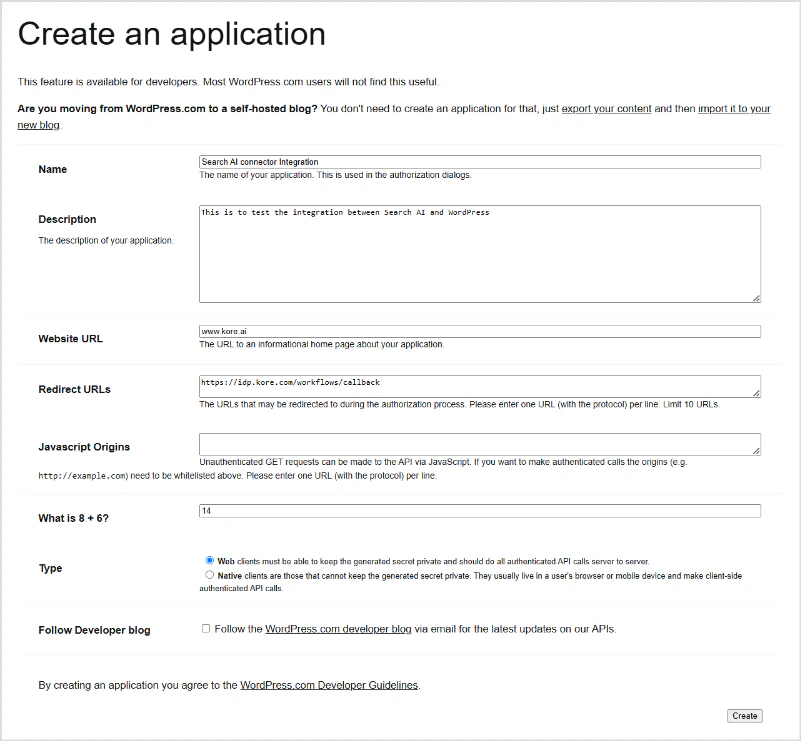Click the Javascript Origins resize handle
This screenshot has height=741, width=801.
click(x=757, y=451)
